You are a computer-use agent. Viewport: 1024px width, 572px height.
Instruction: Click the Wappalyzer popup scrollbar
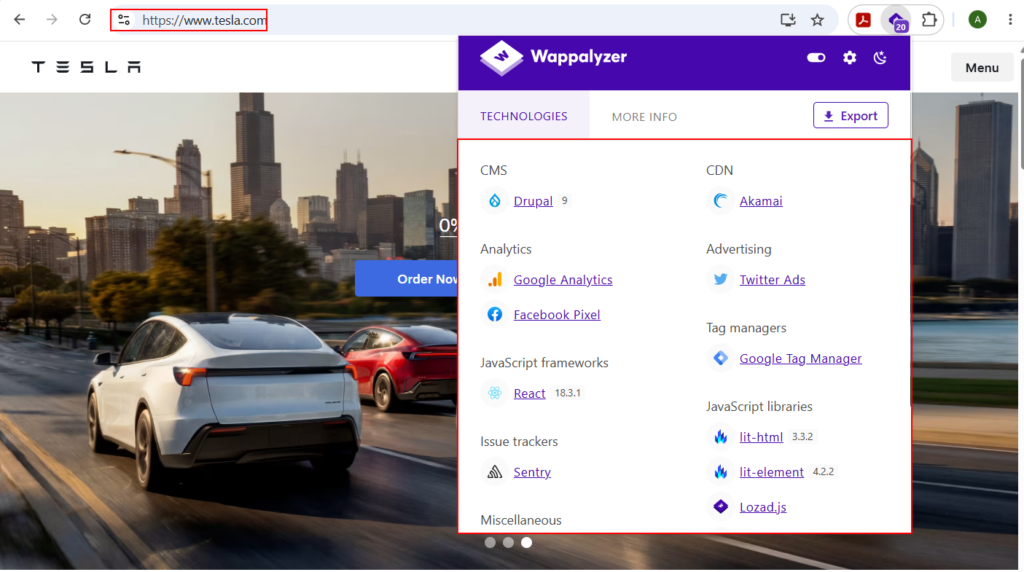[x=910, y=274]
